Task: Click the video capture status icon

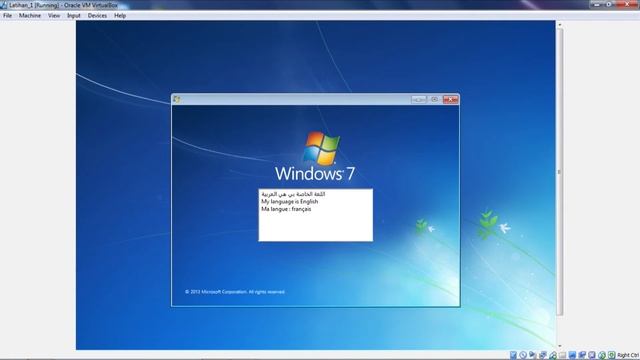Action: [x=582, y=355]
